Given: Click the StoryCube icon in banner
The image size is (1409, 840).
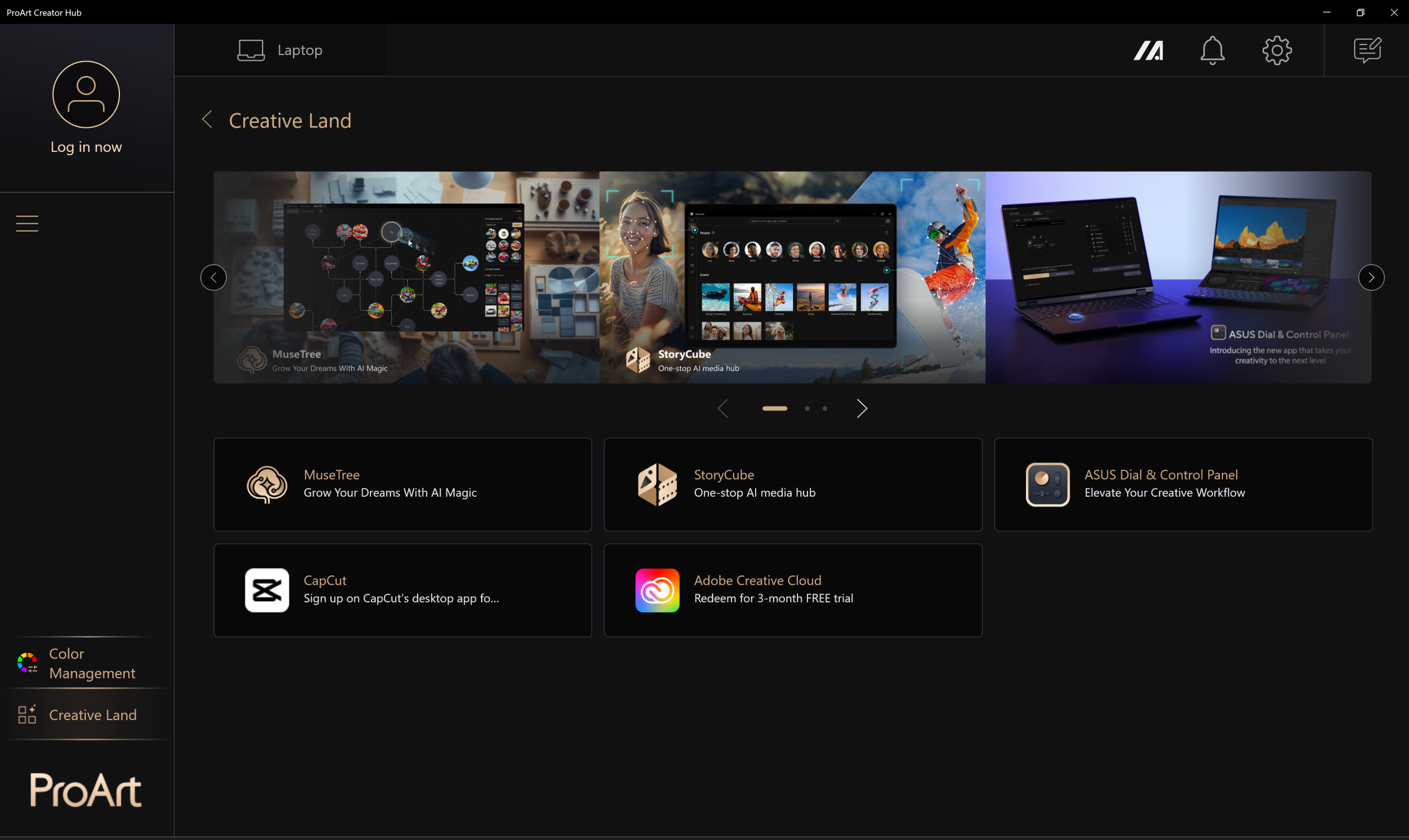Looking at the screenshot, I should point(638,359).
